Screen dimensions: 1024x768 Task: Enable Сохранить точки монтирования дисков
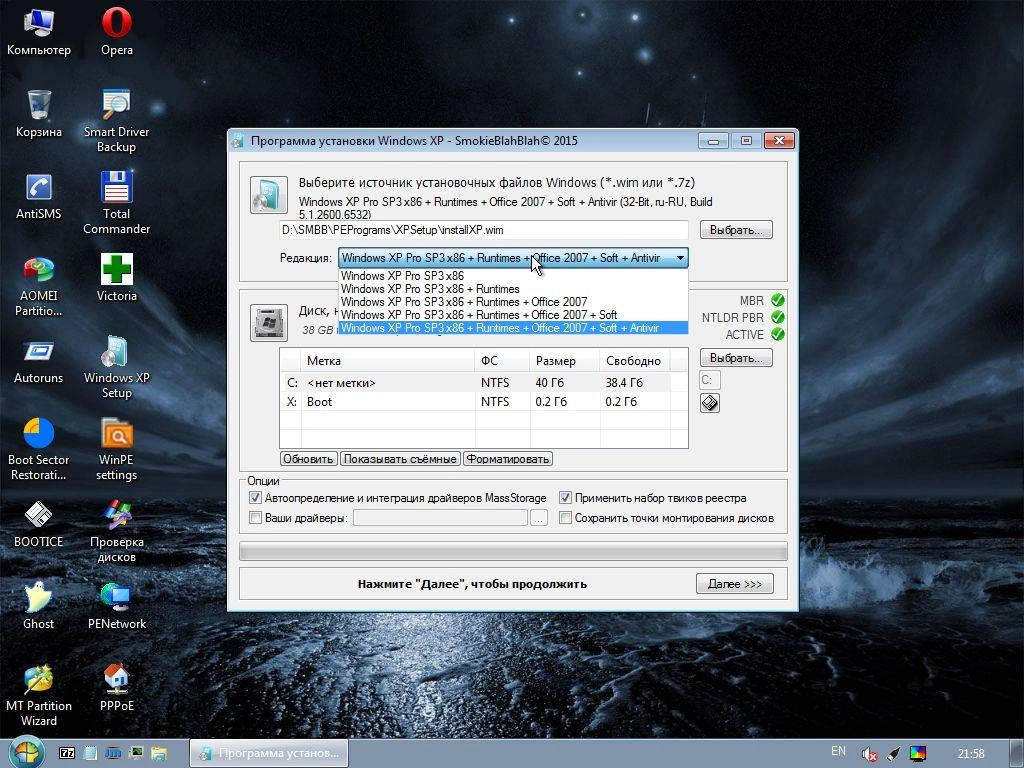tap(566, 518)
